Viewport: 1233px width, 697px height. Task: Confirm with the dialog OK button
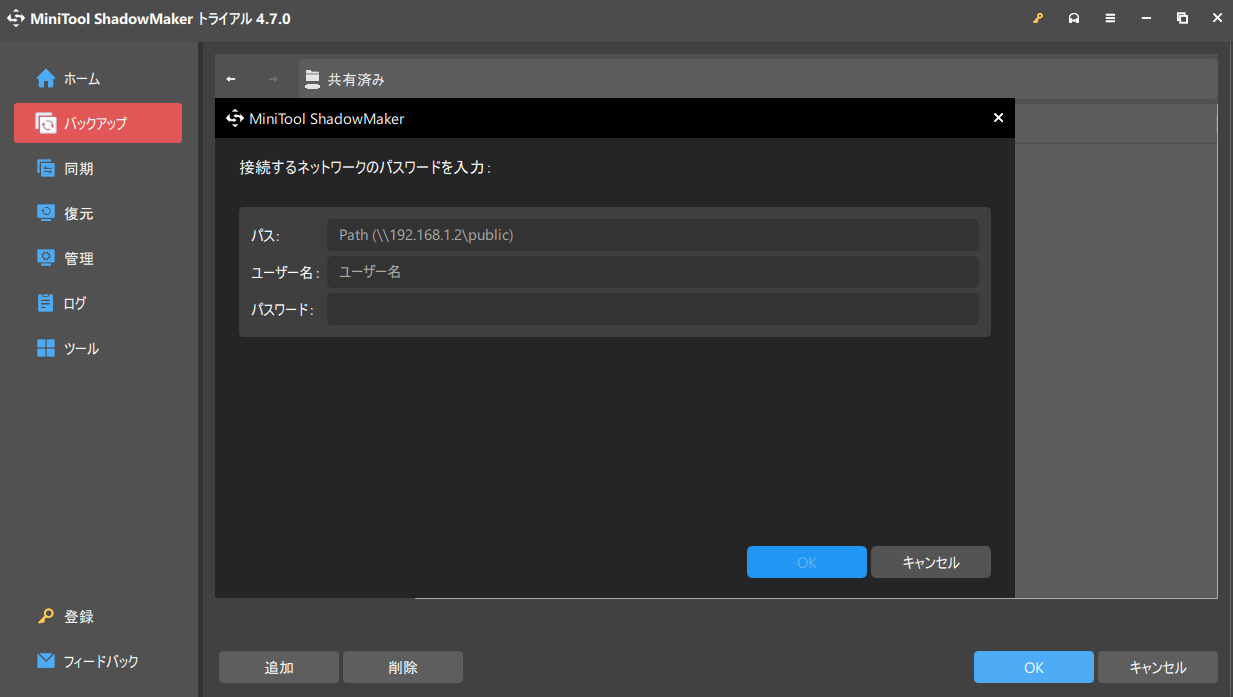[807, 562]
